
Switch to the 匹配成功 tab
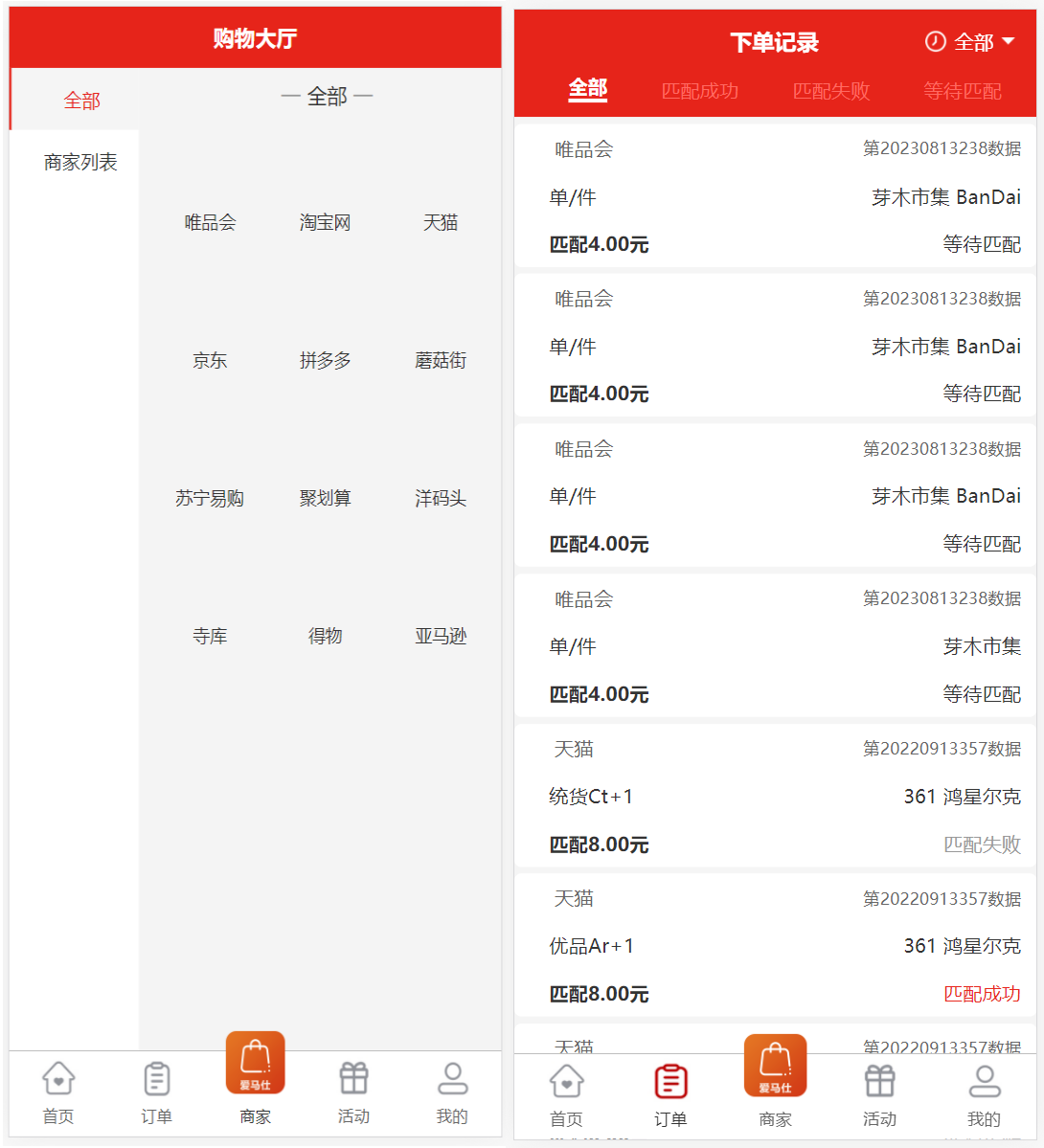coord(700,91)
